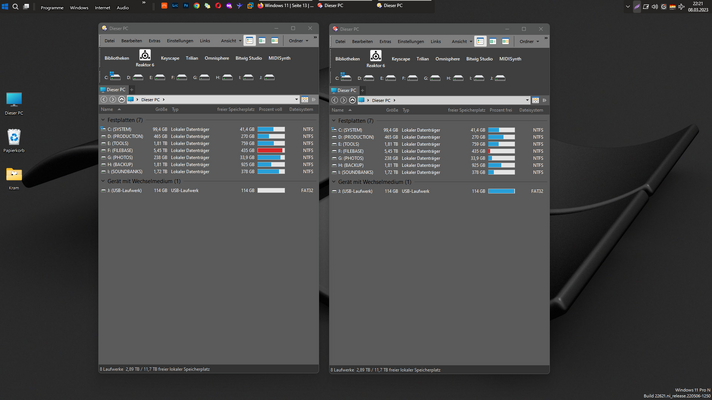Open the Ordner dropdown in left window
This screenshot has width=712, height=400.
pos(299,41)
